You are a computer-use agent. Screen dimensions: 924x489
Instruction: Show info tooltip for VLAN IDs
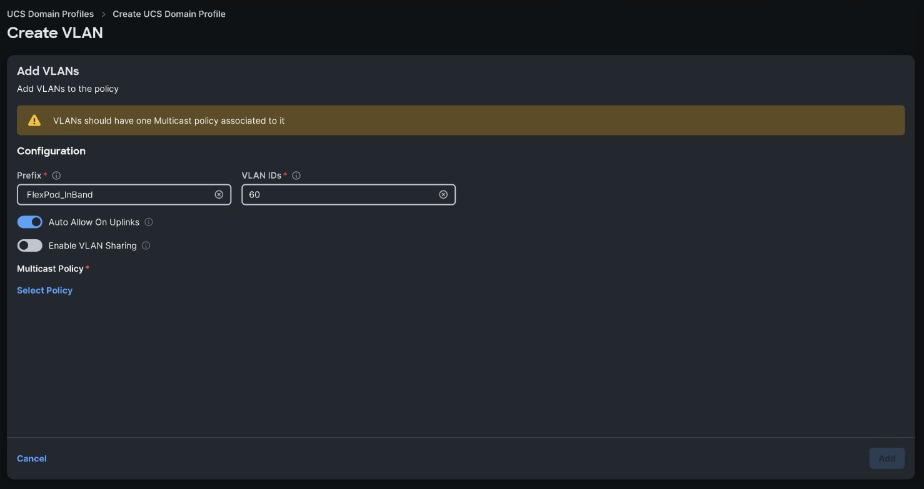click(x=296, y=176)
